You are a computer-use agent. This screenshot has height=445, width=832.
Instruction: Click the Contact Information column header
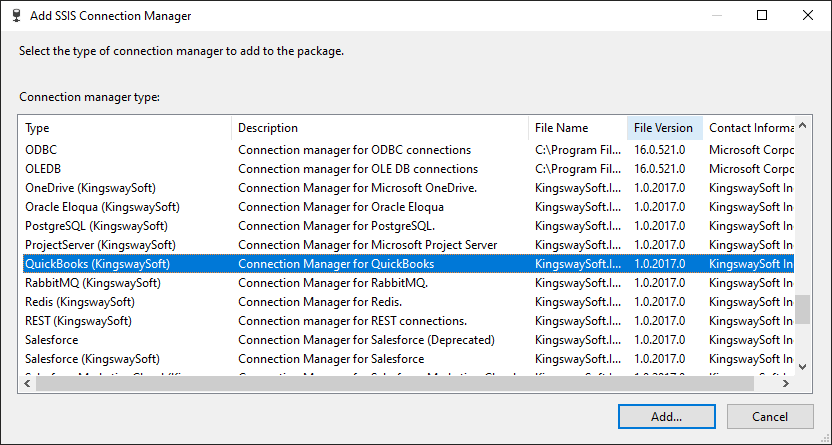(749, 128)
